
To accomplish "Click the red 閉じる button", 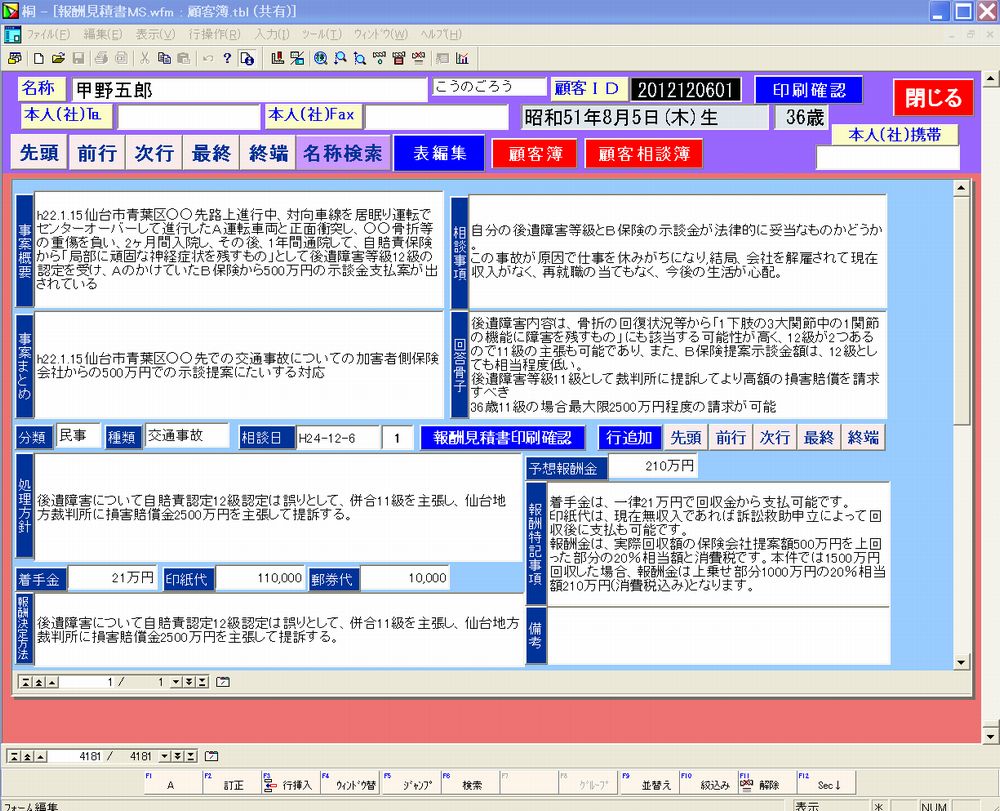I will [x=932, y=97].
